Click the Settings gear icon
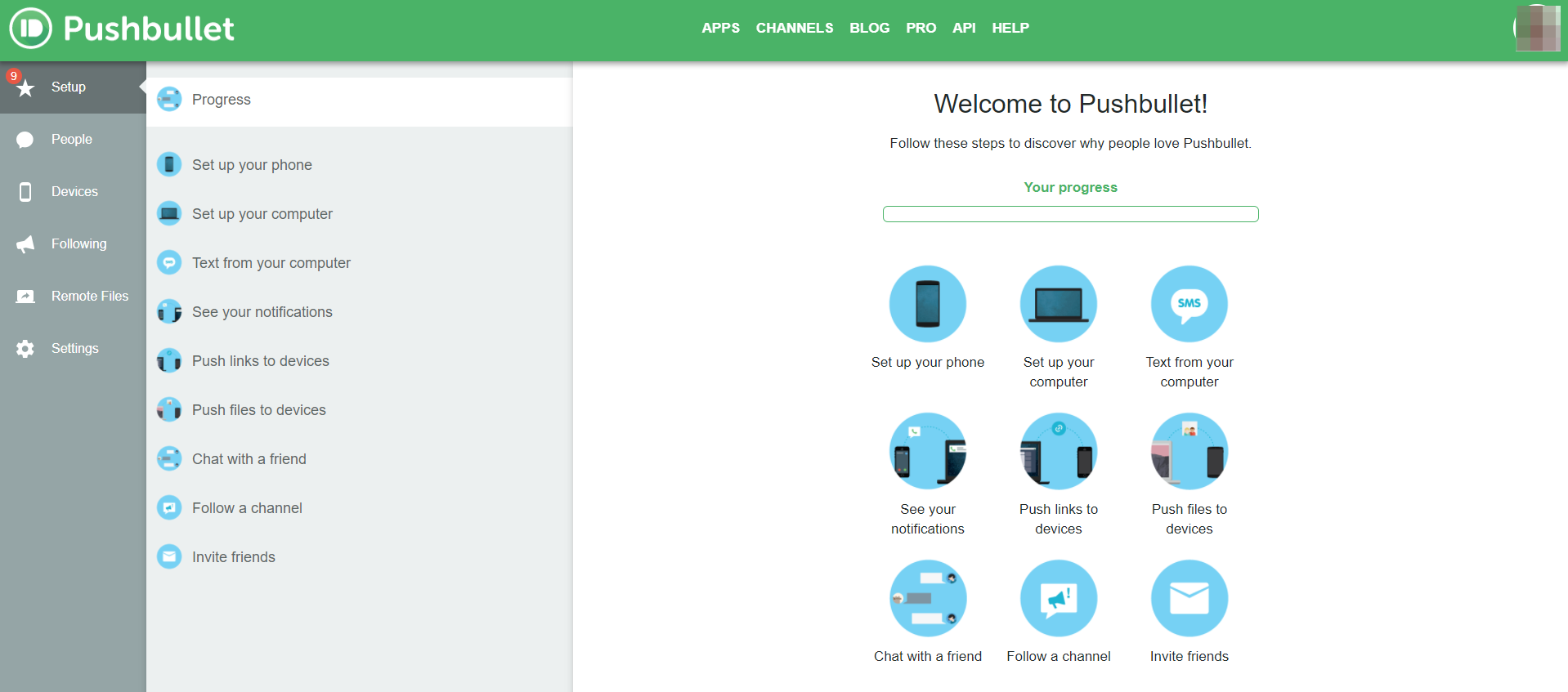 [25, 349]
